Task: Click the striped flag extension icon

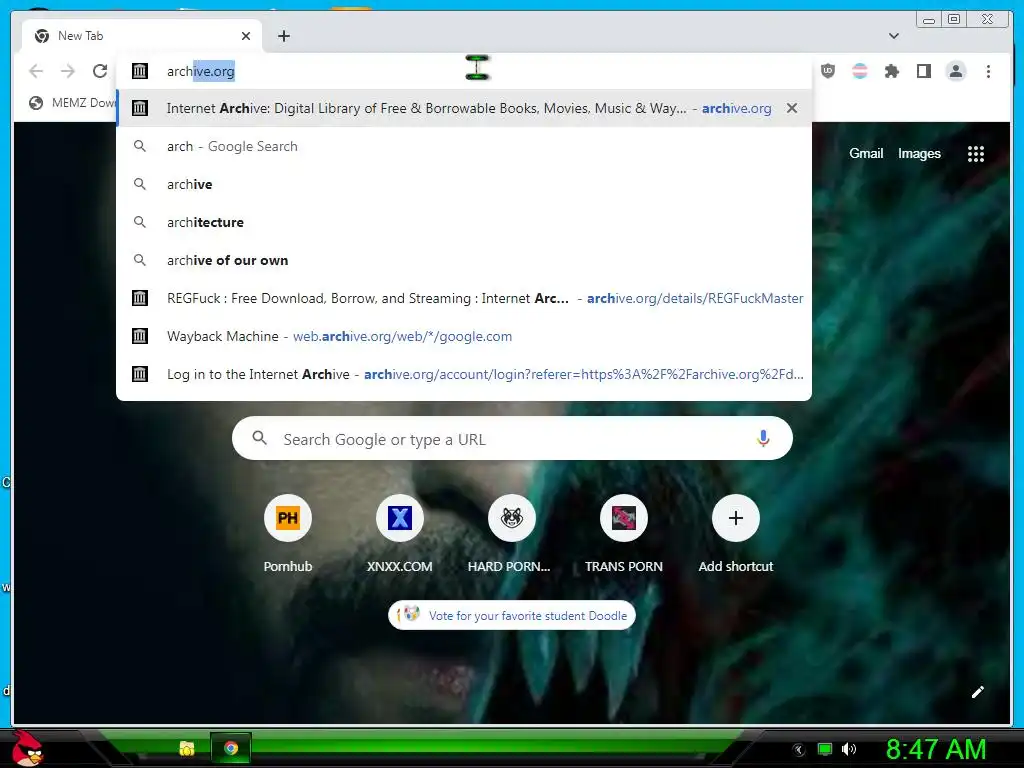Action: pos(859,71)
